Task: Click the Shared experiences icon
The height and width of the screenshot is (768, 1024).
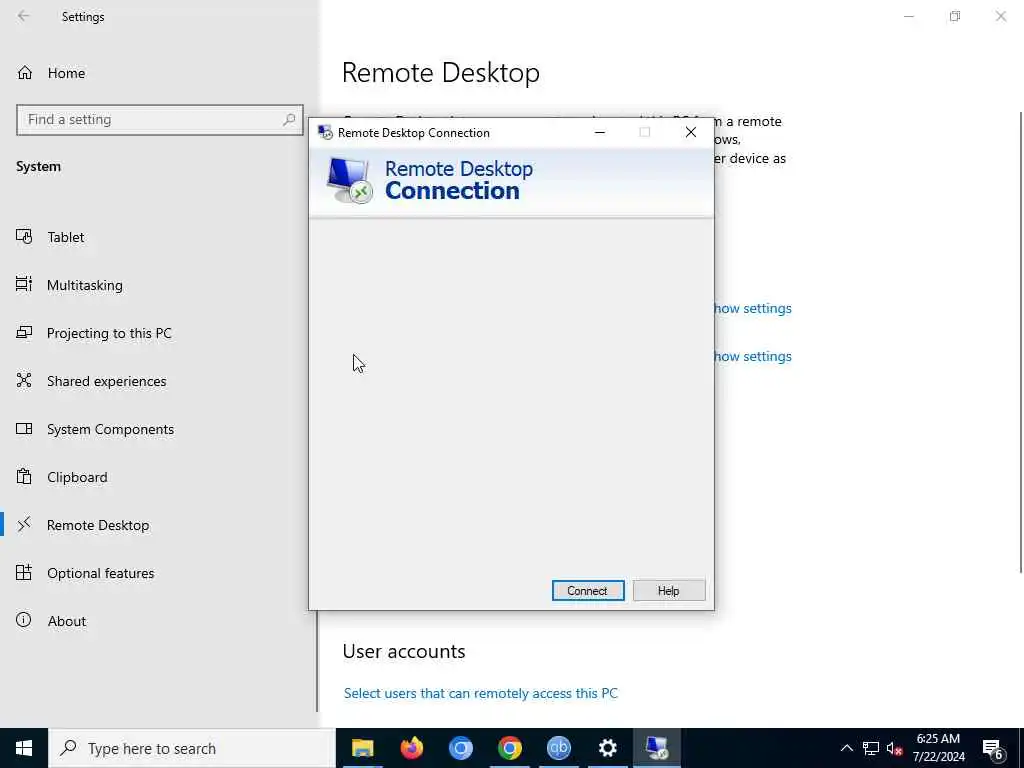Action: pos(24,380)
